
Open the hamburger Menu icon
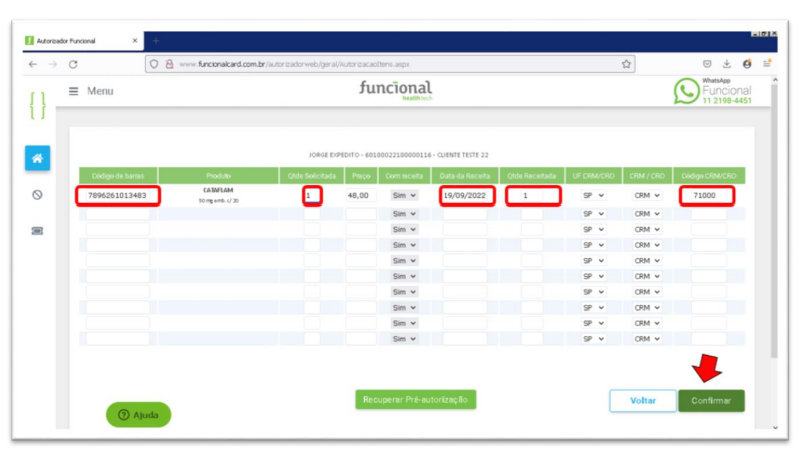tap(73, 91)
